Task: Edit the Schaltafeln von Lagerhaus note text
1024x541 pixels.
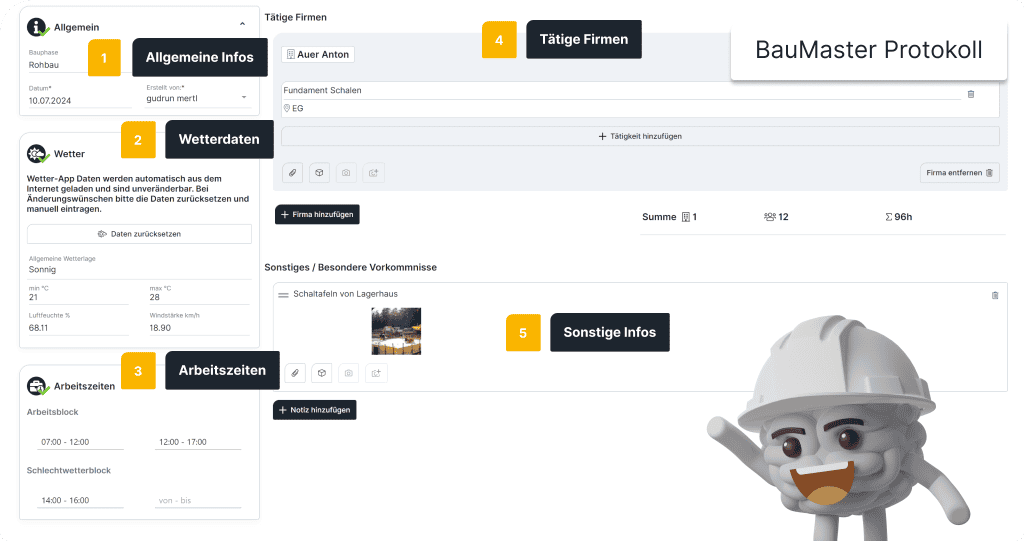Action: pyautogui.click(x=345, y=294)
